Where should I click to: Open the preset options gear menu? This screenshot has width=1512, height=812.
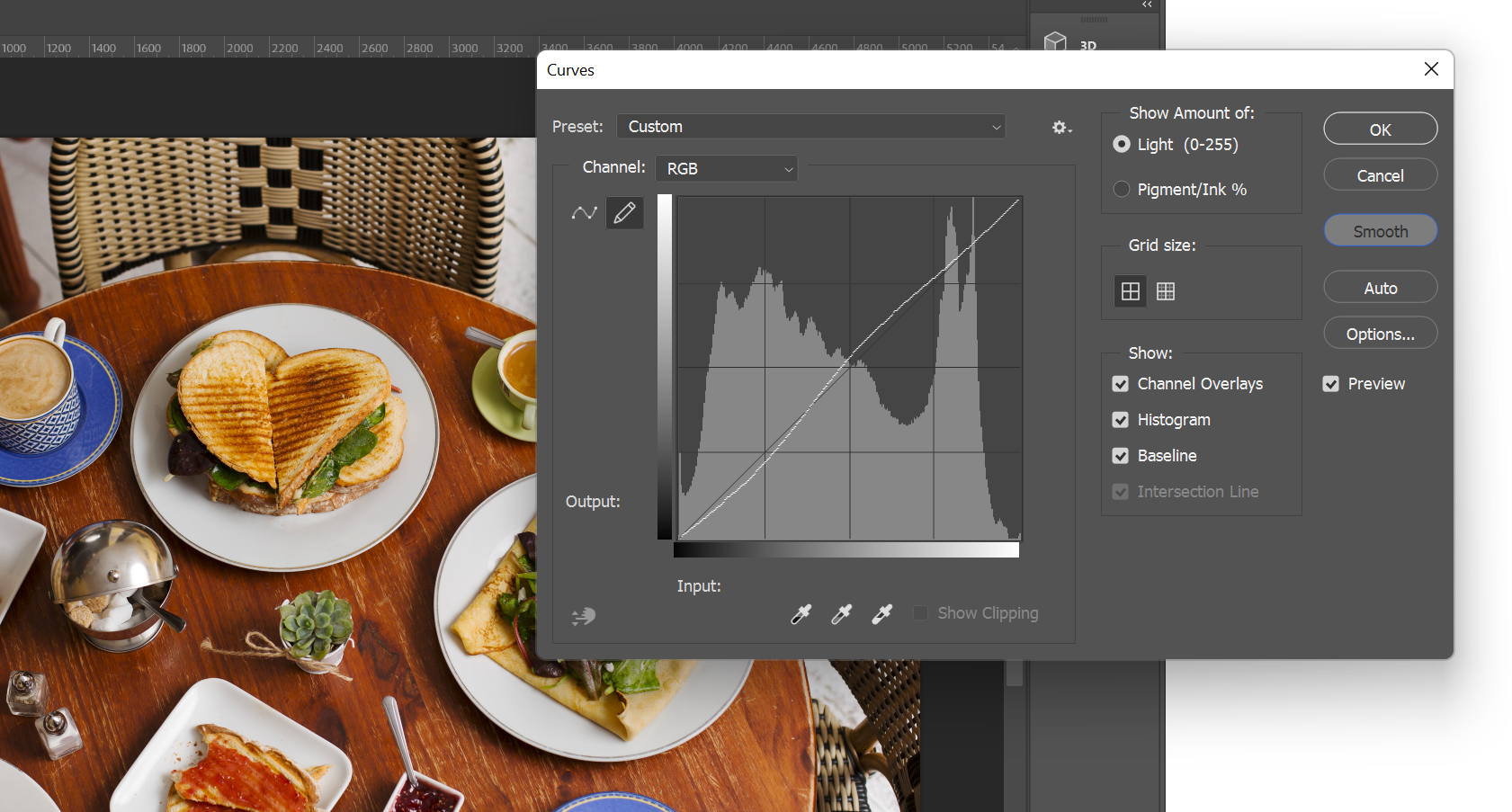point(1062,128)
